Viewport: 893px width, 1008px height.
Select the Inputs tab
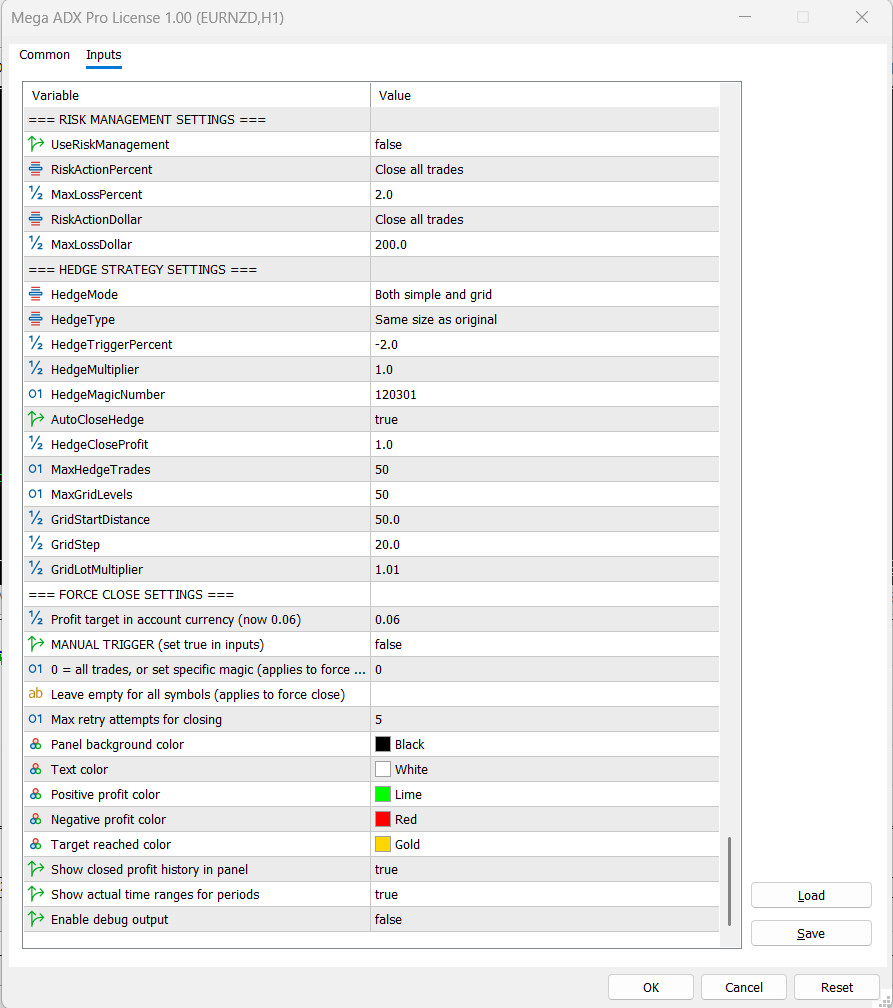tap(104, 55)
